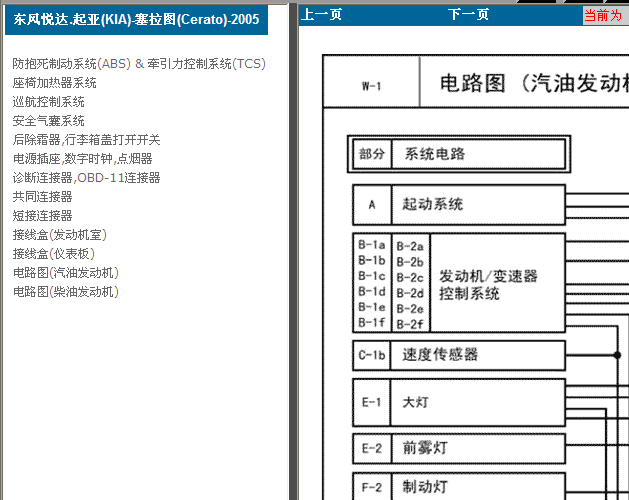Open the 电源插座,数字时钟,点烟器 link
Viewport: 629px width, 500px height.
(x=82, y=159)
